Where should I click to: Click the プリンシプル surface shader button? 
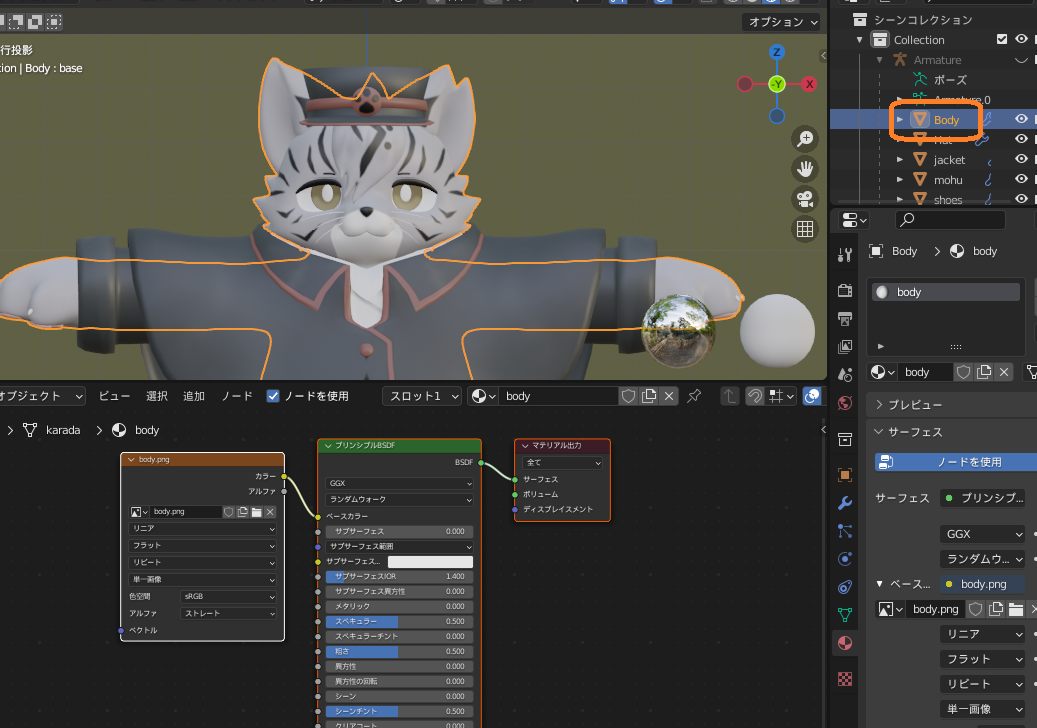982,498
